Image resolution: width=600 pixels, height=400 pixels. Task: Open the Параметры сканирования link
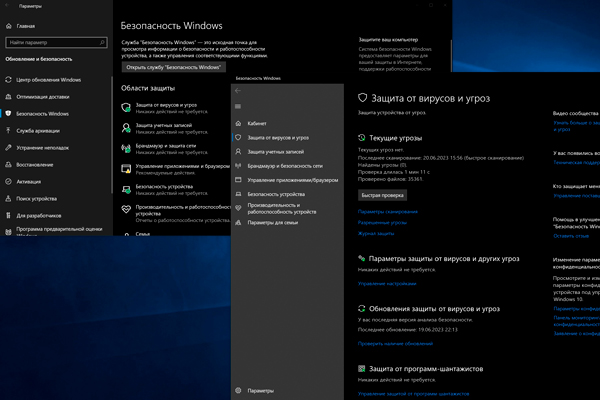(x=388, y=211)
